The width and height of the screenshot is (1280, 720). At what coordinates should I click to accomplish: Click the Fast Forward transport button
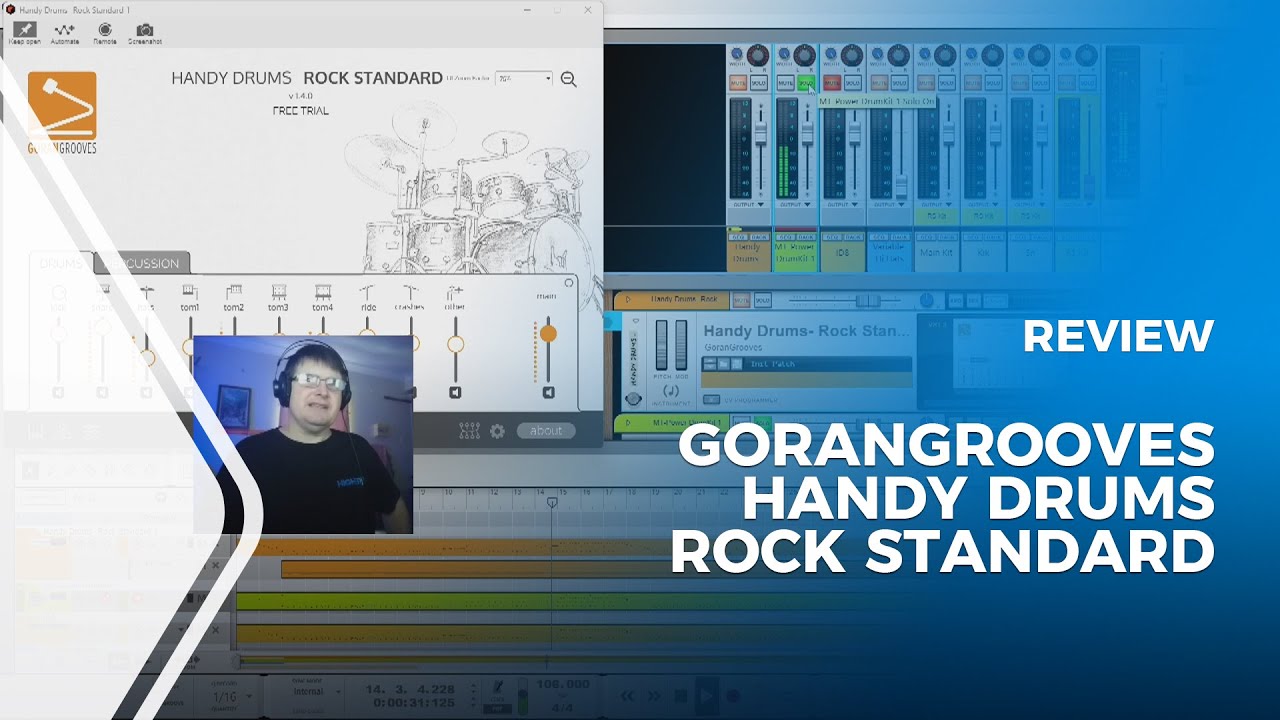click(x=654, y=695)
